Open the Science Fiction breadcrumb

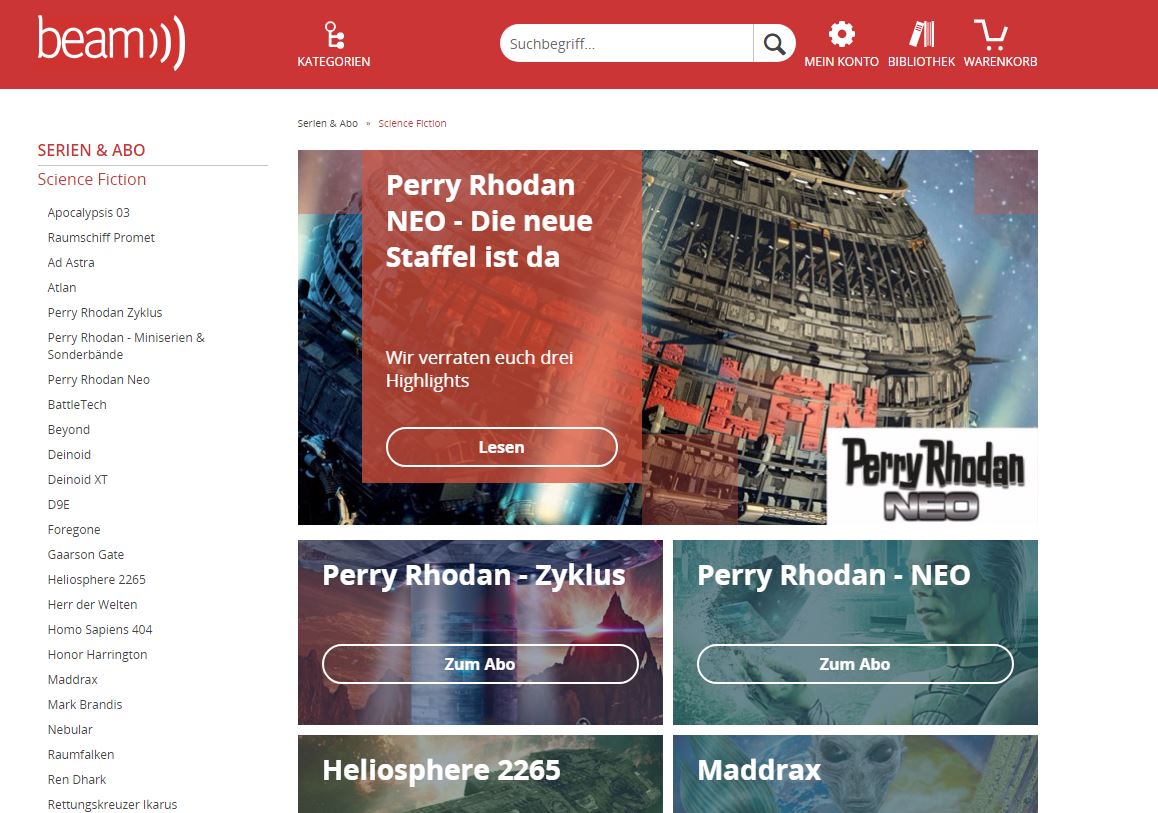point(412,123)
